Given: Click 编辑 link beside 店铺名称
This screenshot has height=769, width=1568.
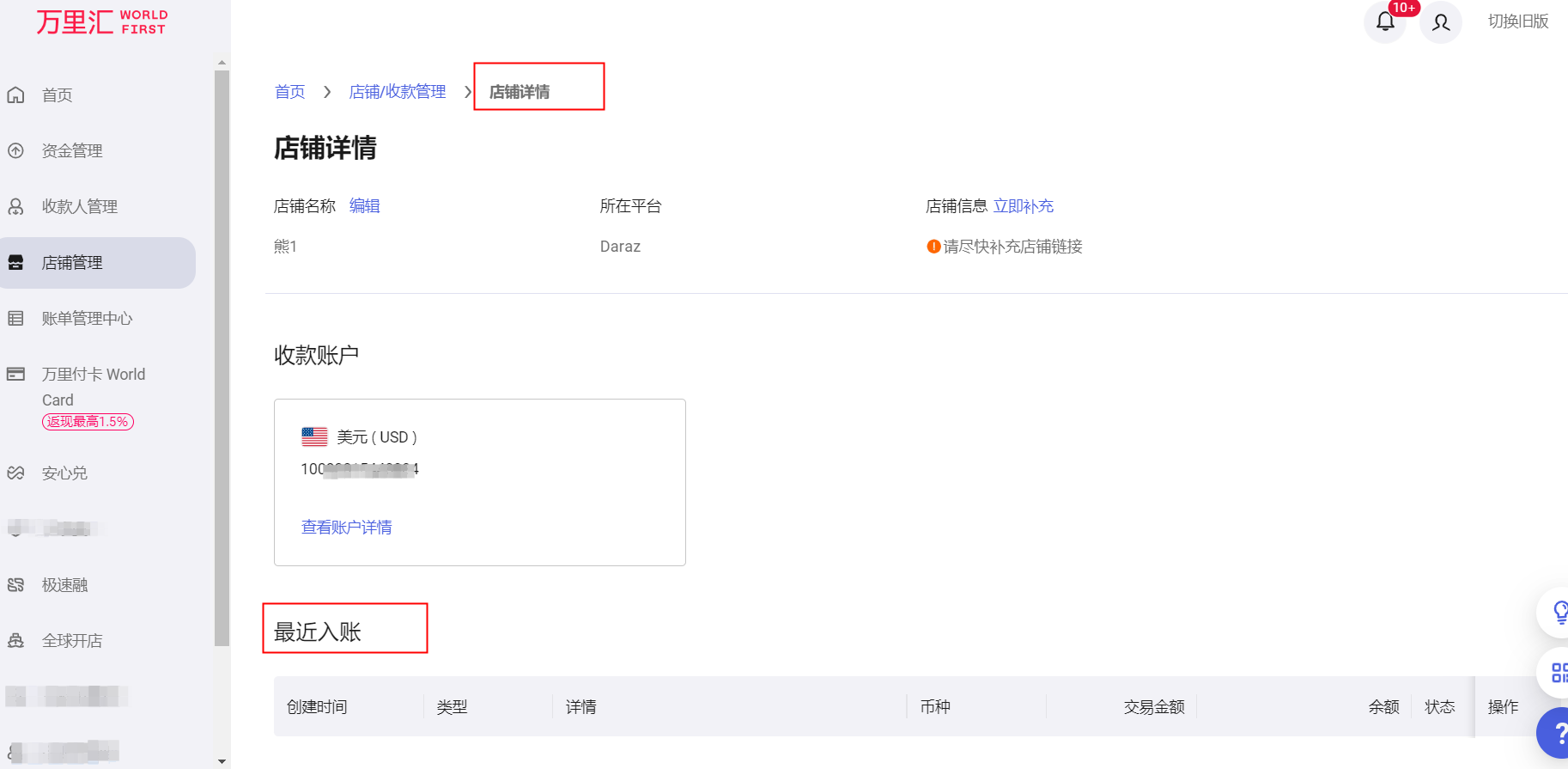Looking at the screenshot, I should tap(364, 206).
